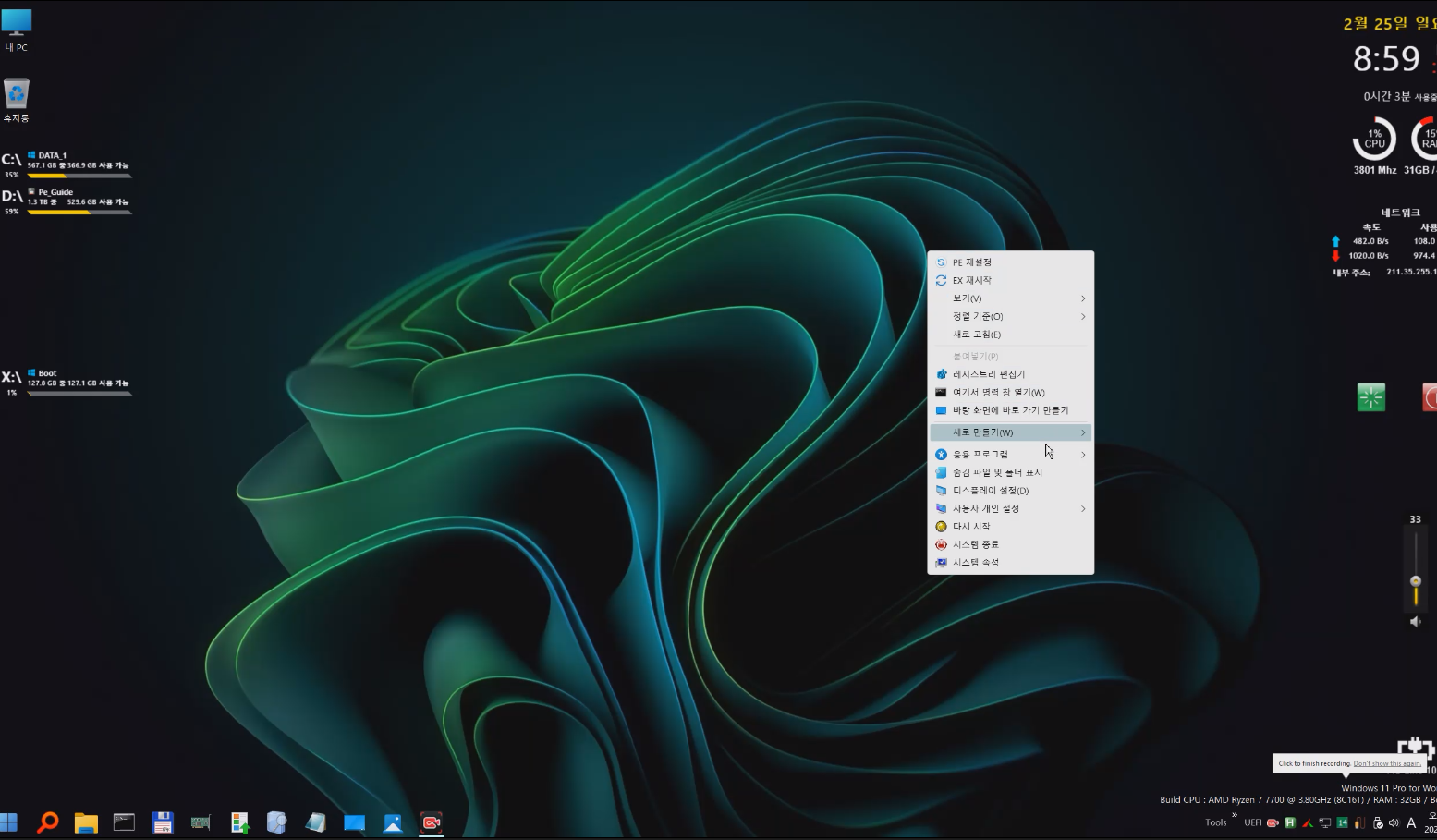Open the command prompt taskbar icon
Image resolution: width=1437 pixels, height=840 pixels.
coord(124,822)
